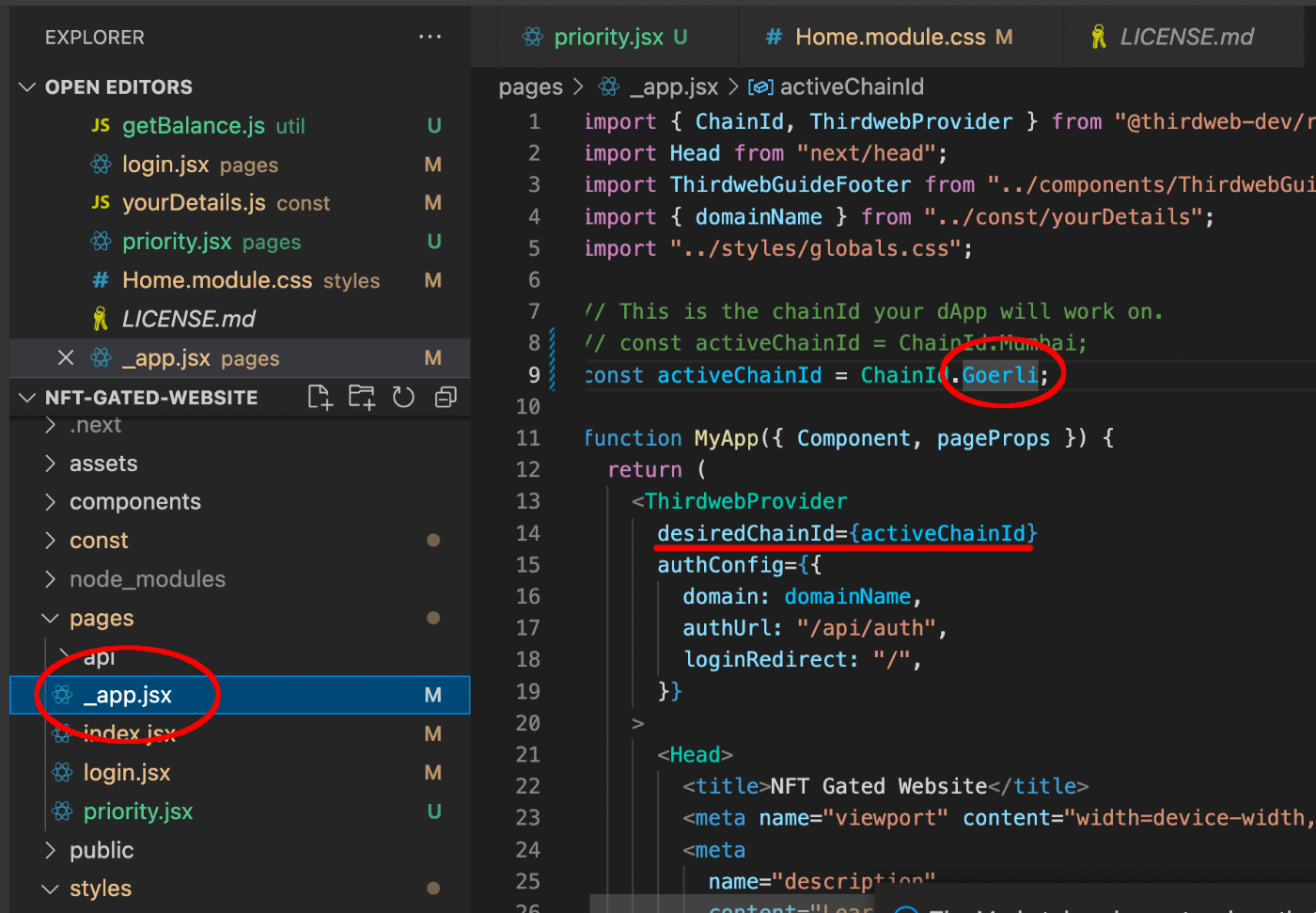
Task: Click desiredChainId attribute on line 14
Action: [x=745, y=533]
